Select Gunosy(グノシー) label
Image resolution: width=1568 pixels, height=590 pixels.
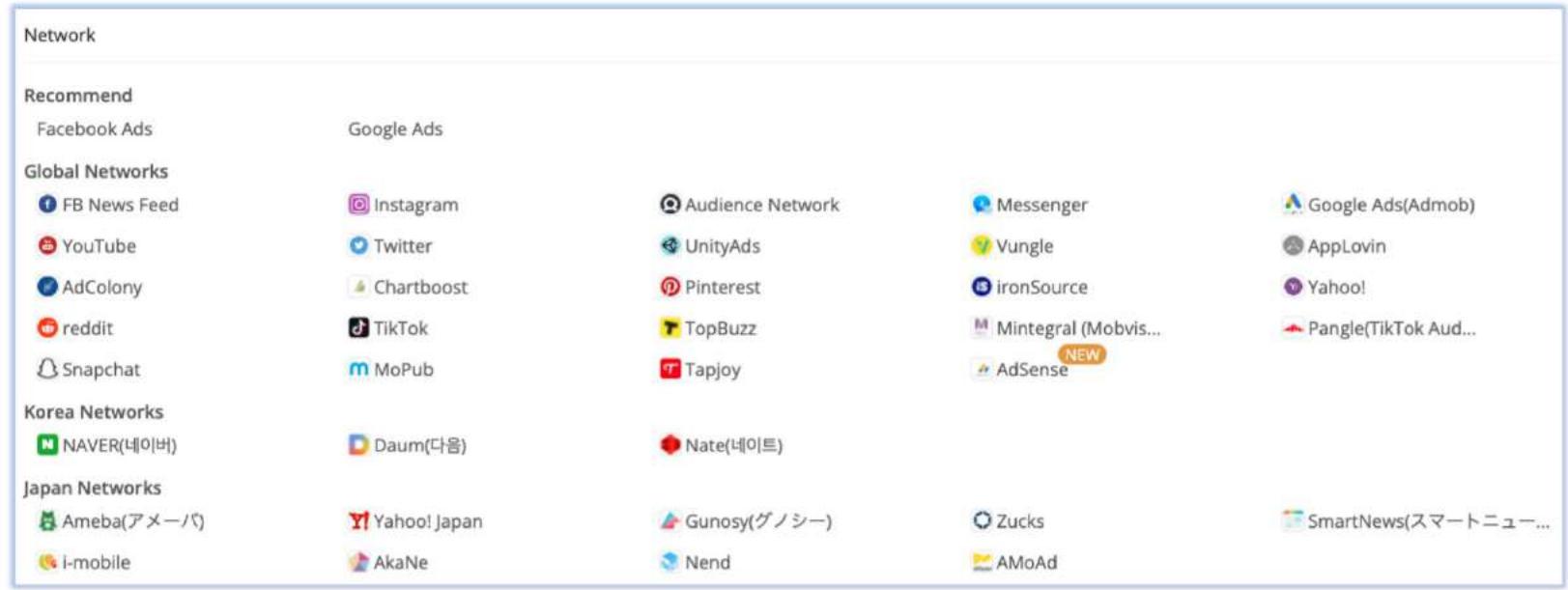758,521
